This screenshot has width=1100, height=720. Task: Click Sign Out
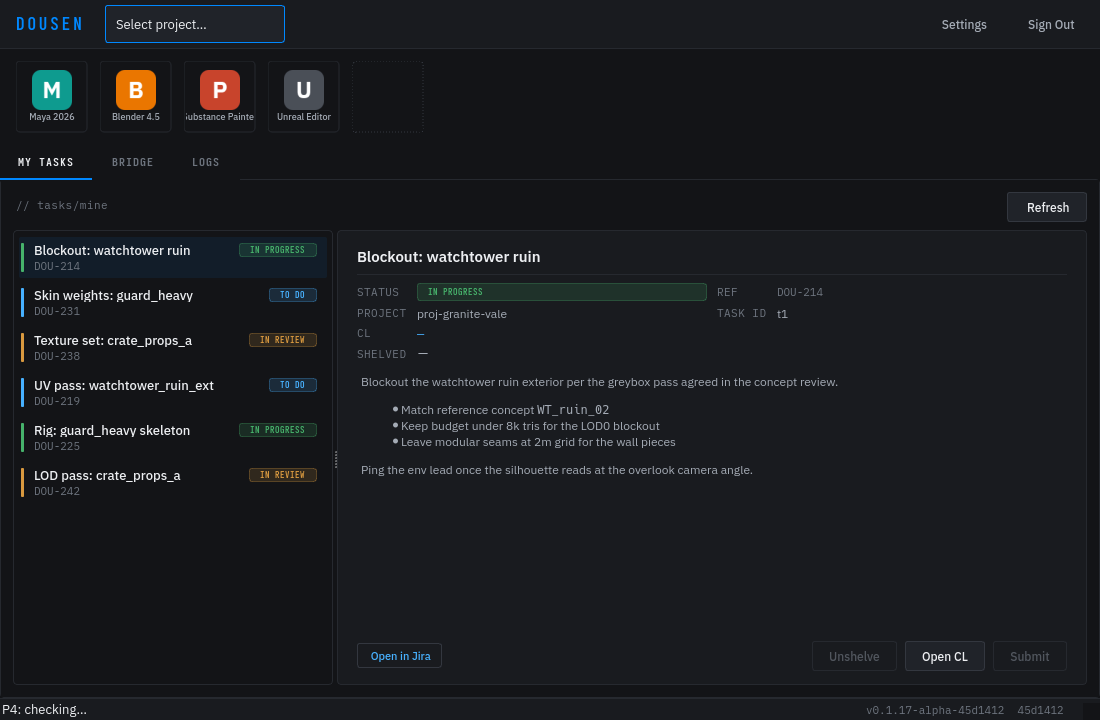(1051, 25)
